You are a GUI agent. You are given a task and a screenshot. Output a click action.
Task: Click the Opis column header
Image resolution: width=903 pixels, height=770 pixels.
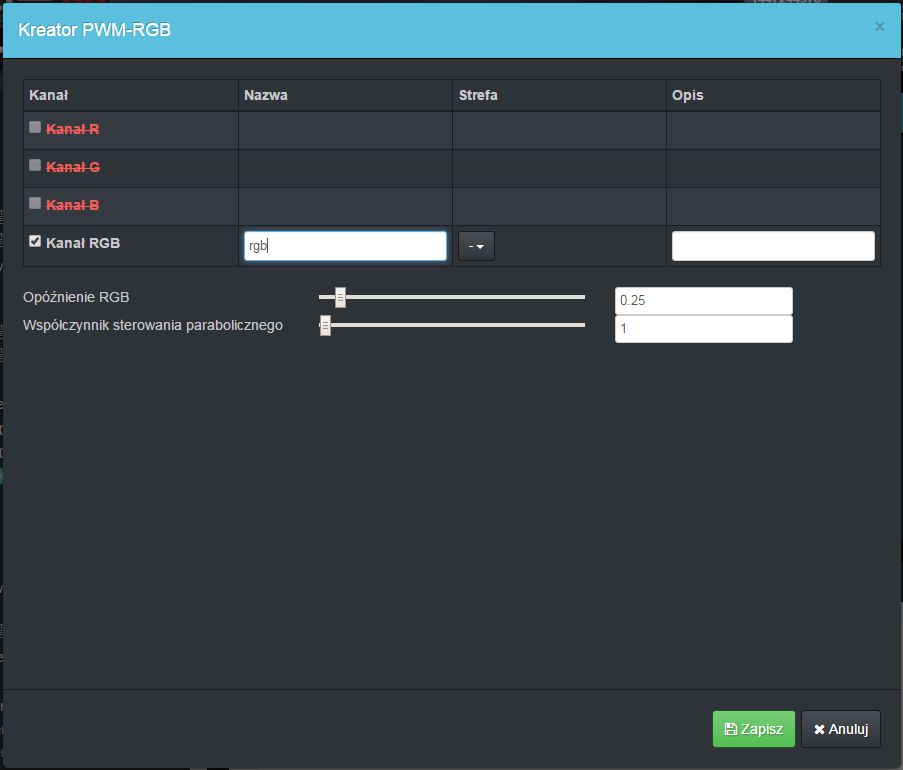pos(688,95)
